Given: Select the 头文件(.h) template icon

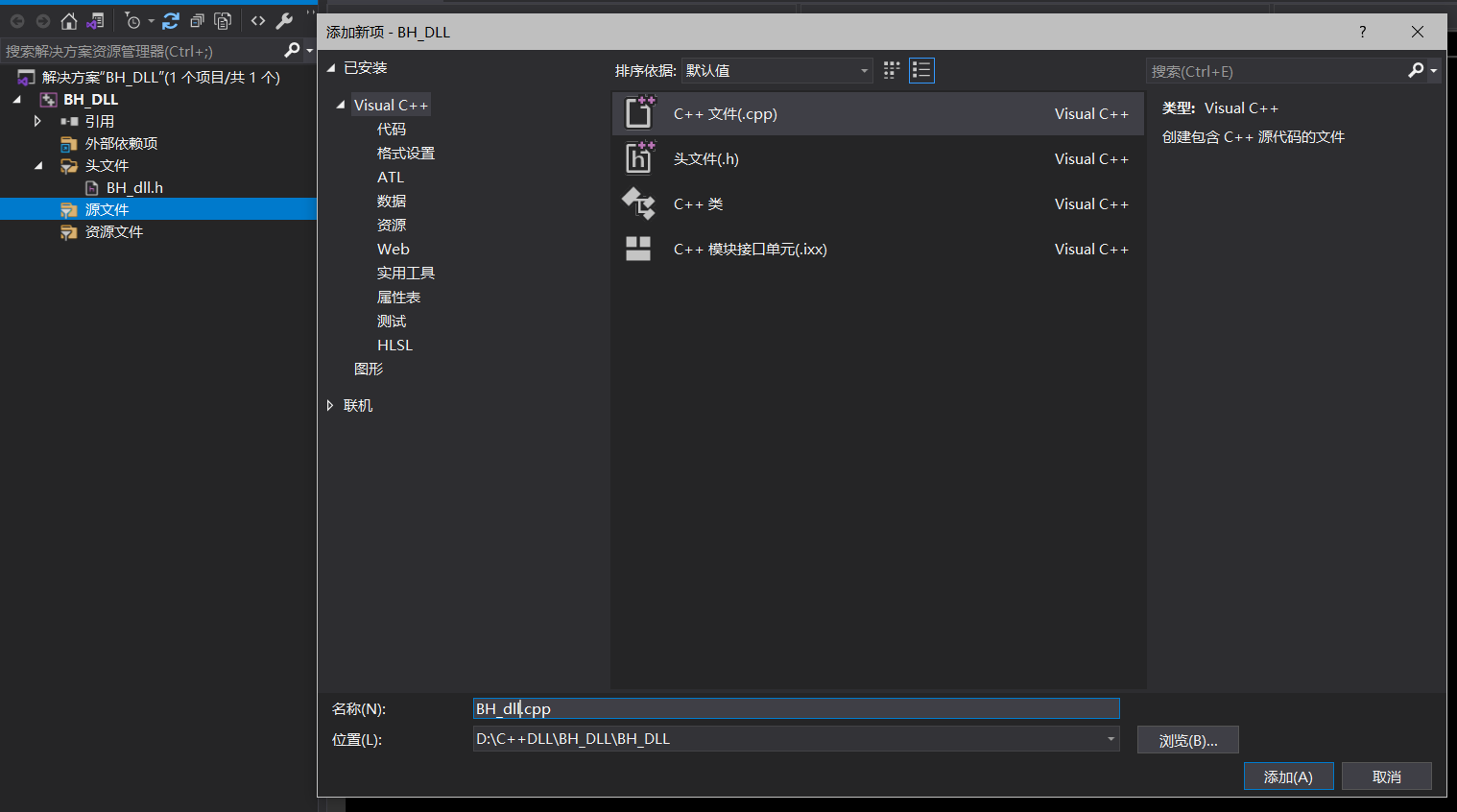Looking at the screenshot, I should click(x=639, y=157).
